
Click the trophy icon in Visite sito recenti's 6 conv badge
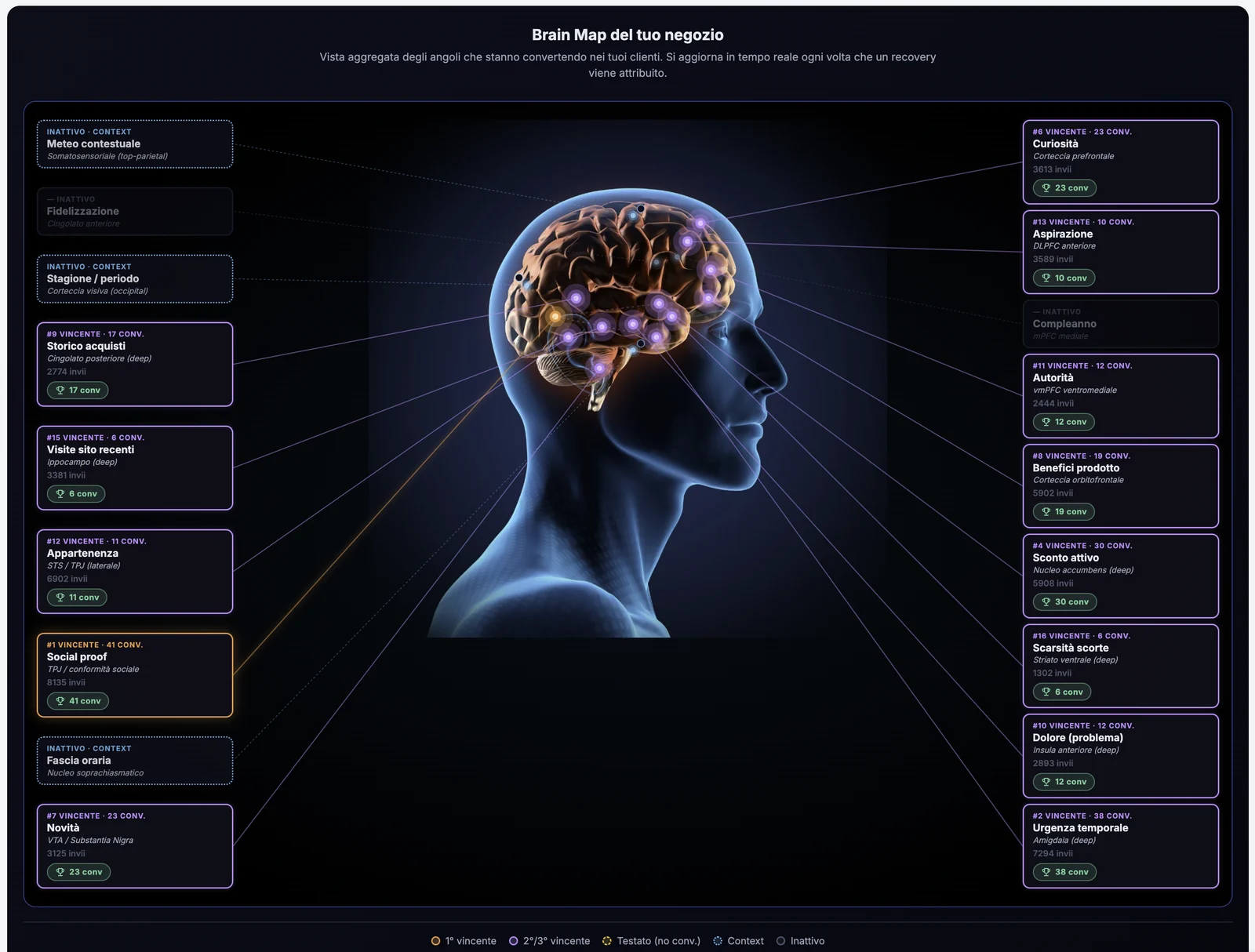tap(60, 494)
